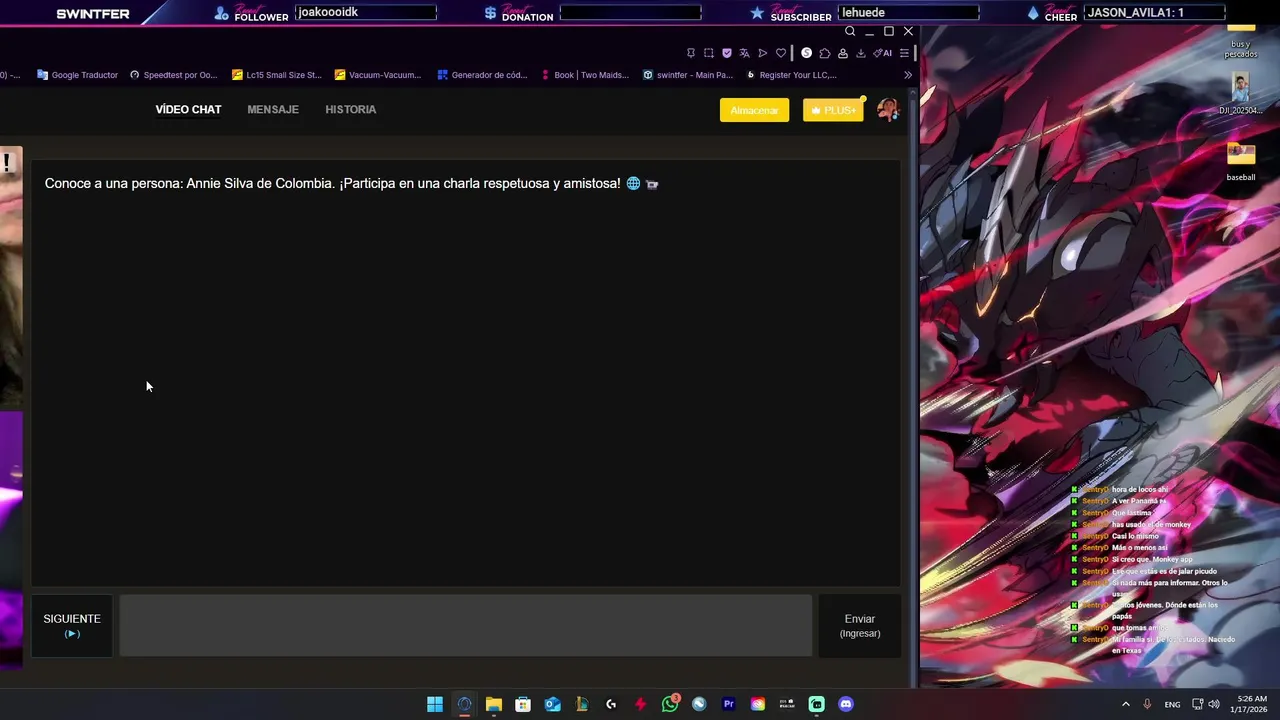Open the green Streamlabs taskbar icon

click(817, 704)
